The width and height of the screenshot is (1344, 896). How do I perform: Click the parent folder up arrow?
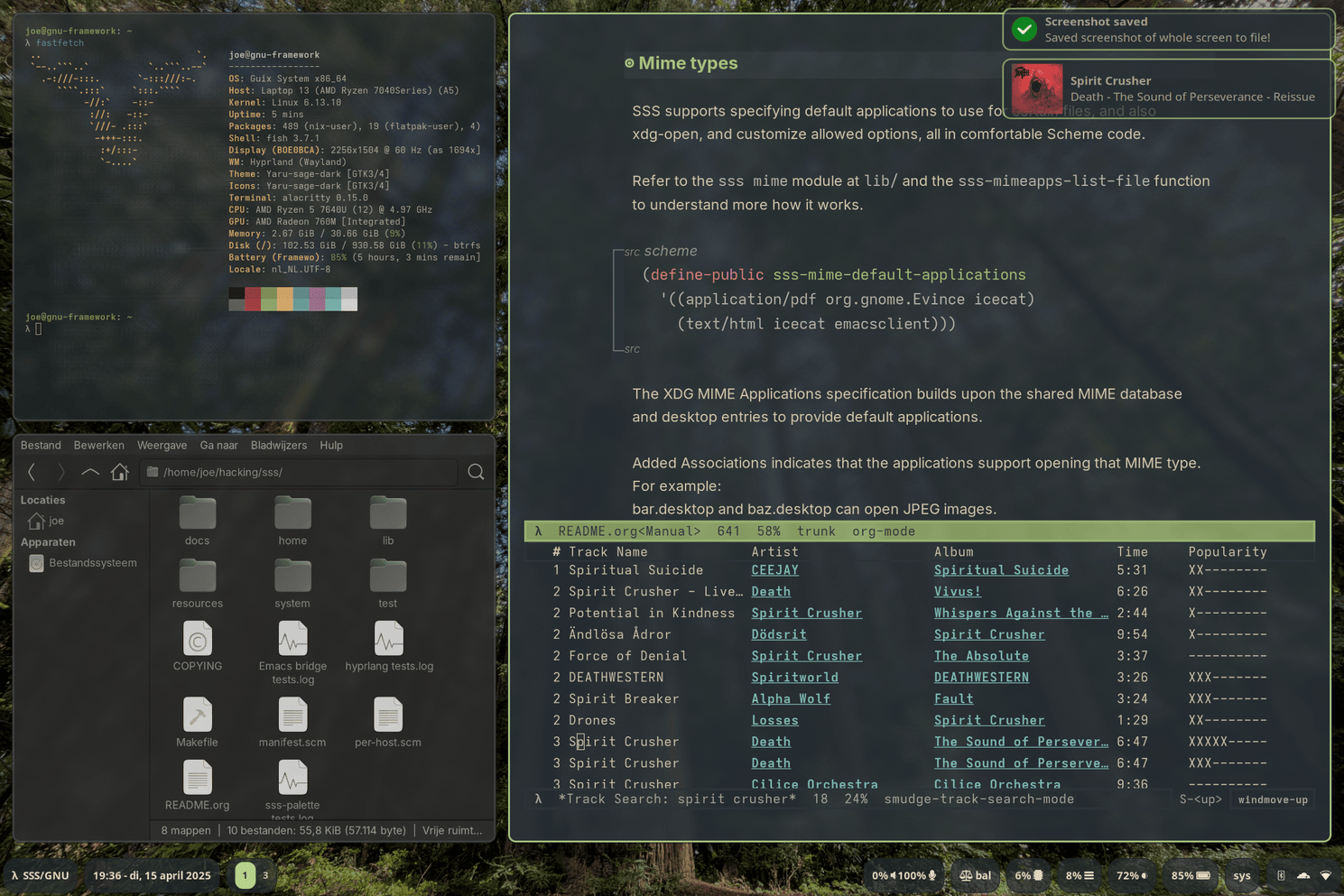90,472
